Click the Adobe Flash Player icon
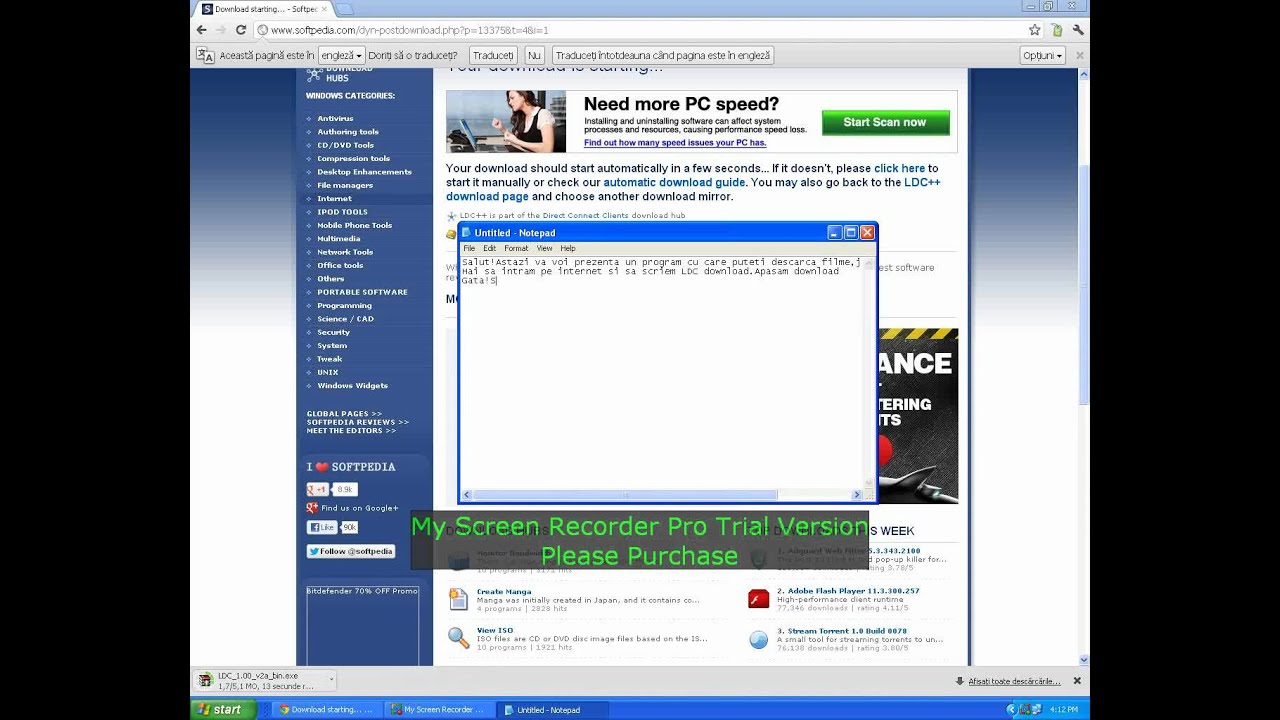This screenshot has height=720, width=1280. point(758,599)
